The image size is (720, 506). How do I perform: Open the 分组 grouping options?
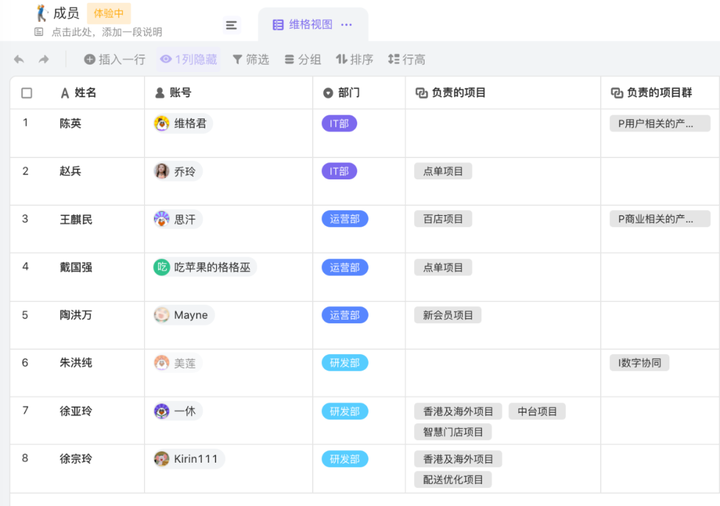click(303, 59)
